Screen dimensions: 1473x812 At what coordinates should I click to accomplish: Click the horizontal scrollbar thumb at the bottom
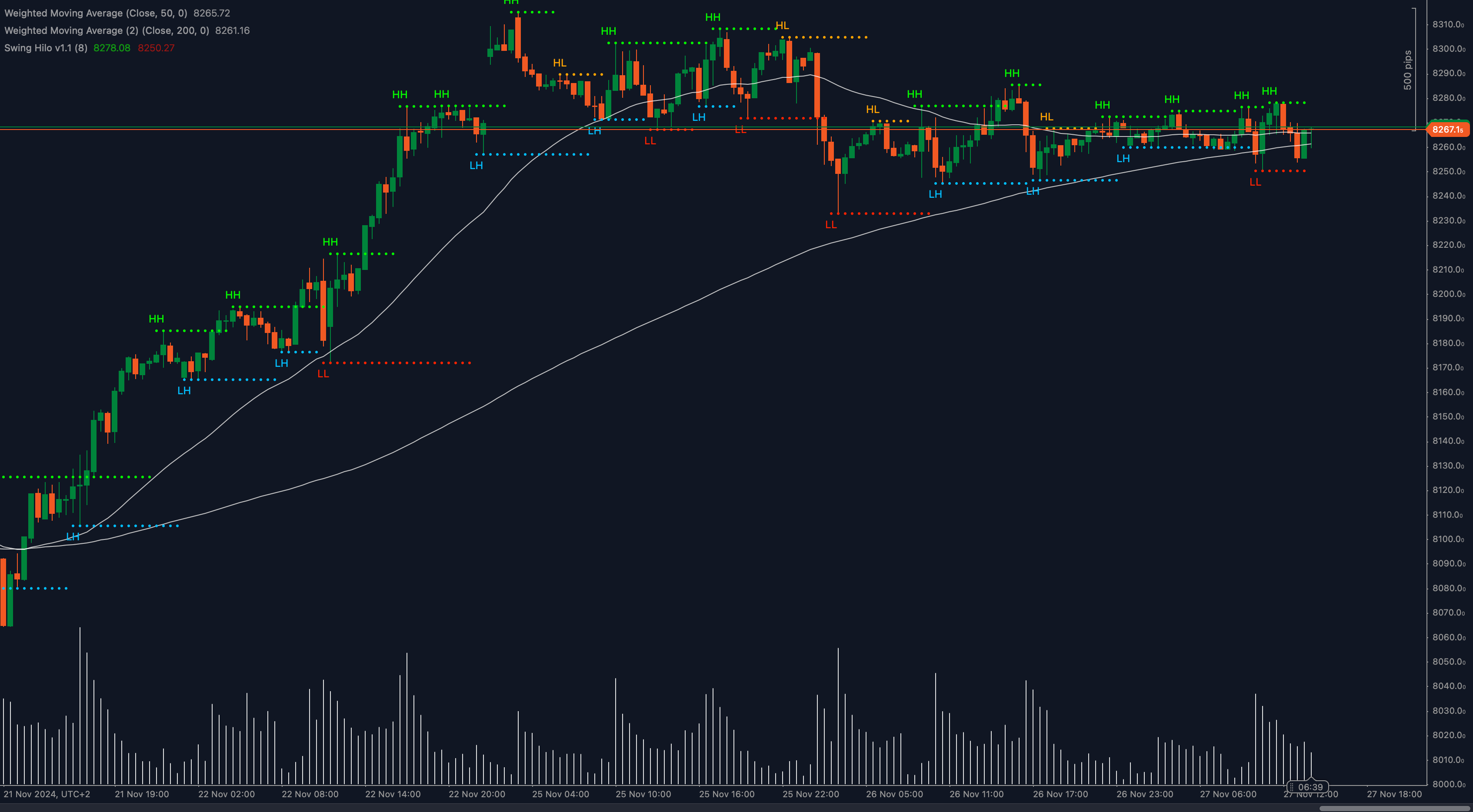coord(1396,809)
